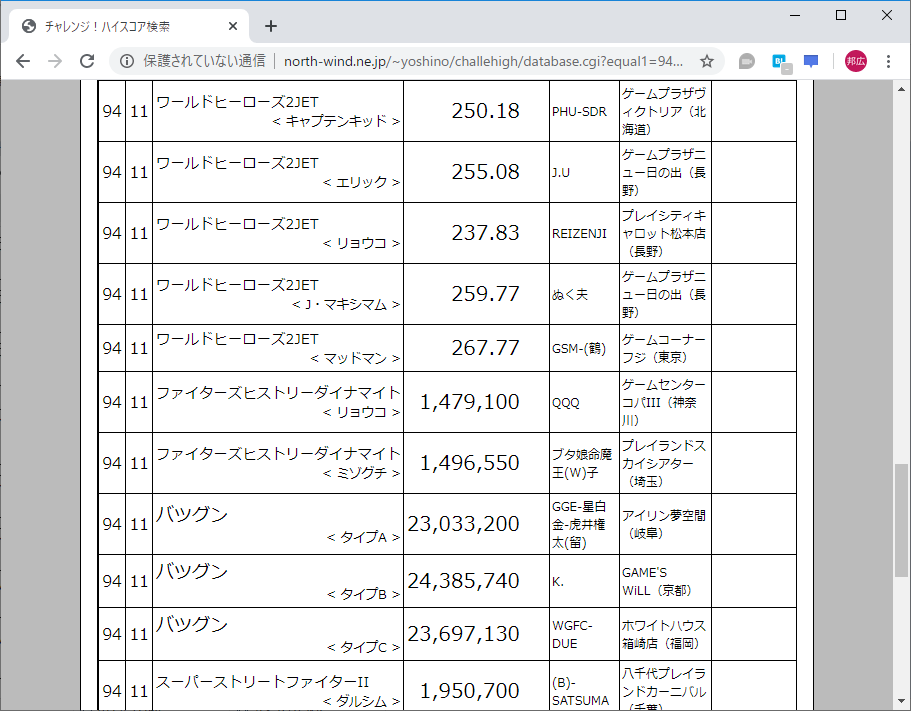Open the Chrome three-dot menu
911x711 pixels.
(887, 60)
